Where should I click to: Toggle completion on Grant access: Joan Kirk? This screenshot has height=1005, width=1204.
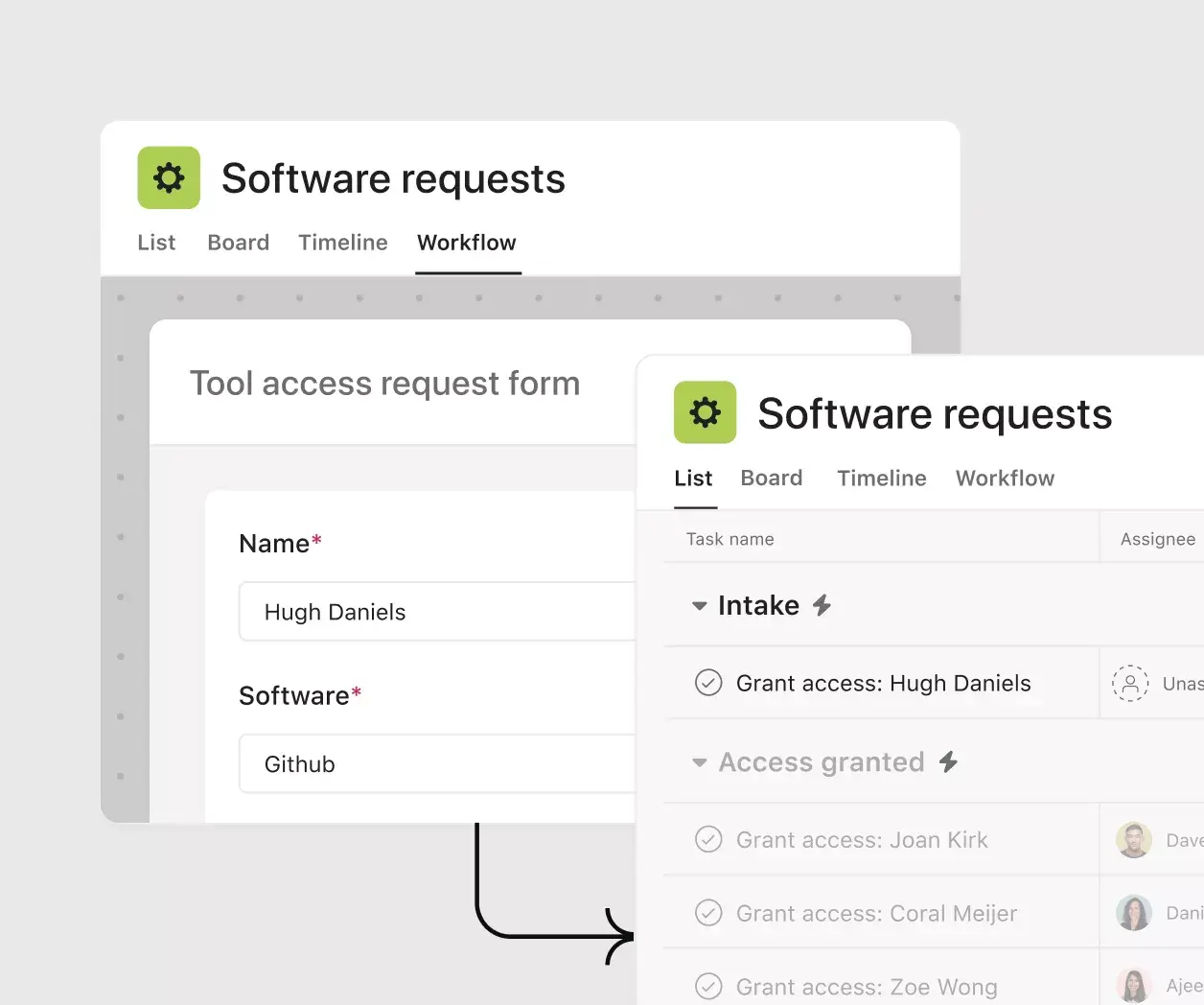(708, 839)
